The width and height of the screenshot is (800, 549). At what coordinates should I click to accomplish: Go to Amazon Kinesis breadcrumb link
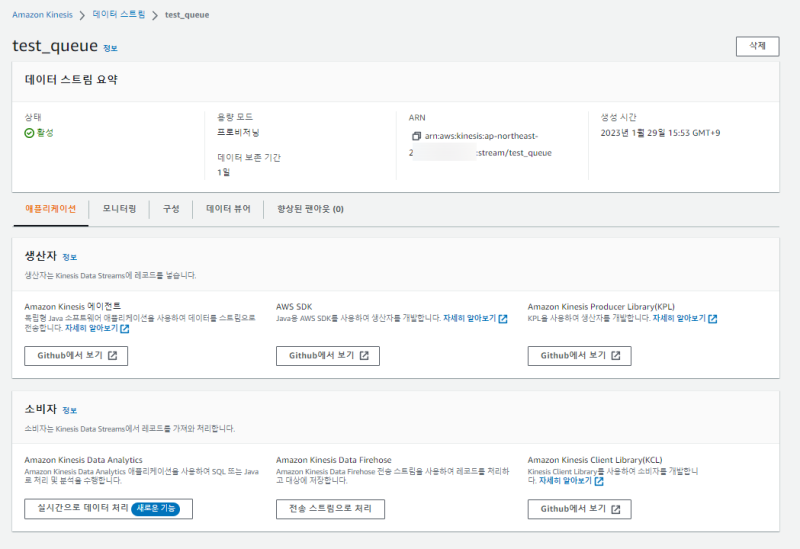pyautogui.click(x=45, y=15)
